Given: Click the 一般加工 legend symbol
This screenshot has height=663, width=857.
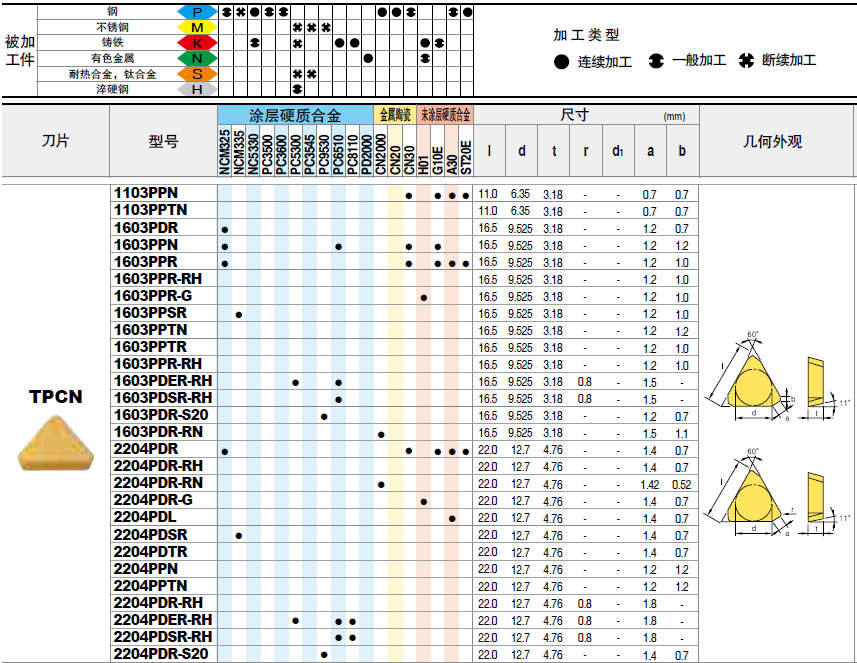Looking at the screenshot, I should [656, 61].
